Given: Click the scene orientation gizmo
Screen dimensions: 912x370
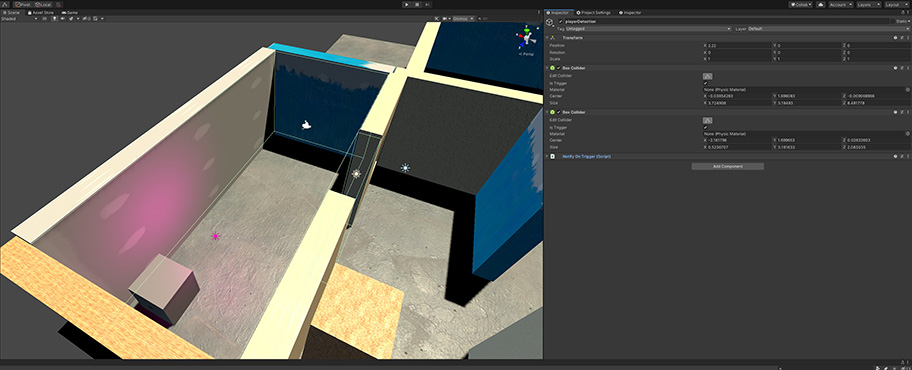Looking at the screenshot, I should (x=526, y=38).
